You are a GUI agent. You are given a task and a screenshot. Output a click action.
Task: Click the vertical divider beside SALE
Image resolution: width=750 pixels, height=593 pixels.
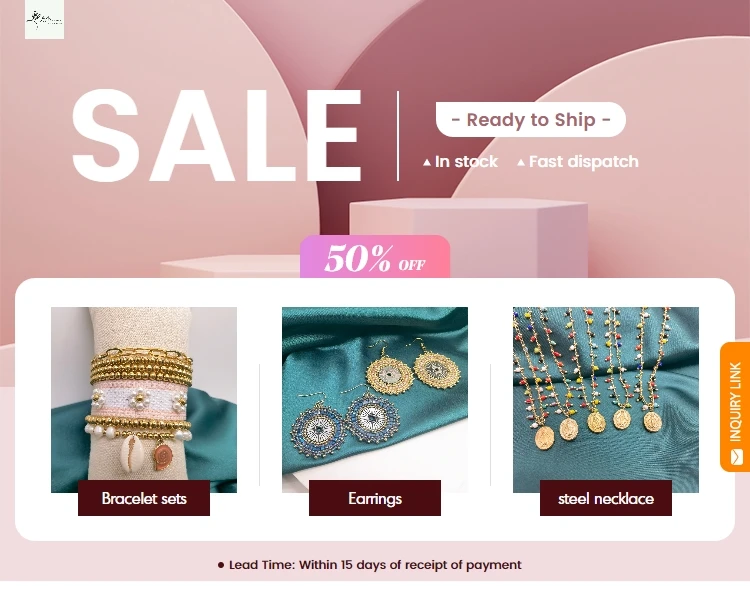(398, 136)
